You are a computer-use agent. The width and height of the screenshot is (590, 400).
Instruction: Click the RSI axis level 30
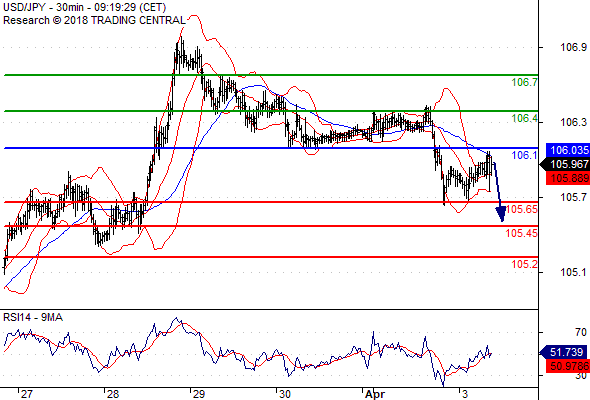pos(581,375)
